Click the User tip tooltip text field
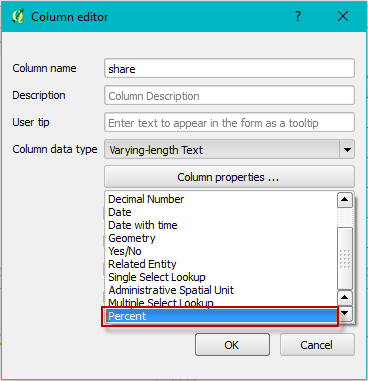 (229, 123)
